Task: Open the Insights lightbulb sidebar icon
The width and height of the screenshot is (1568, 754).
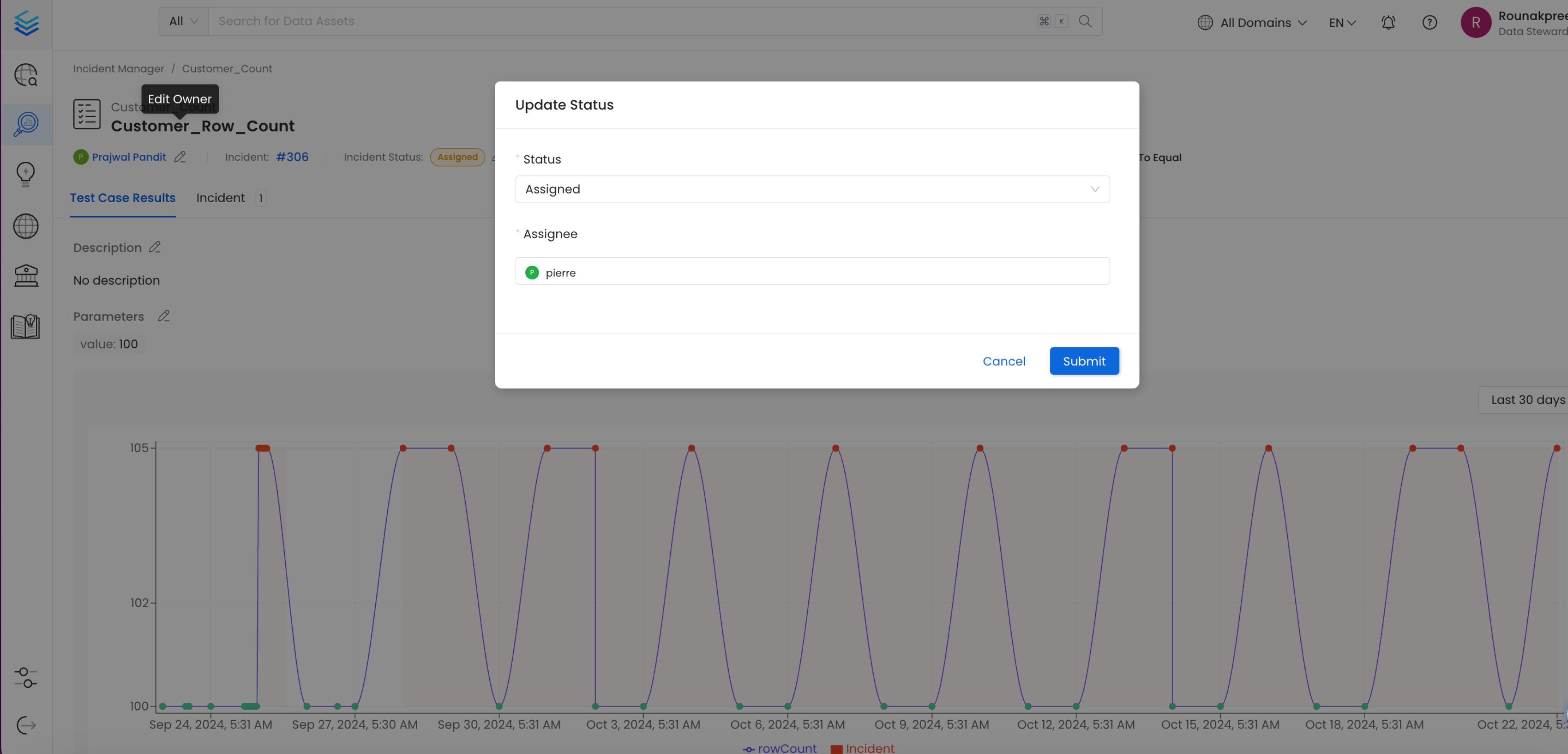Action: (x=26, y=174)
